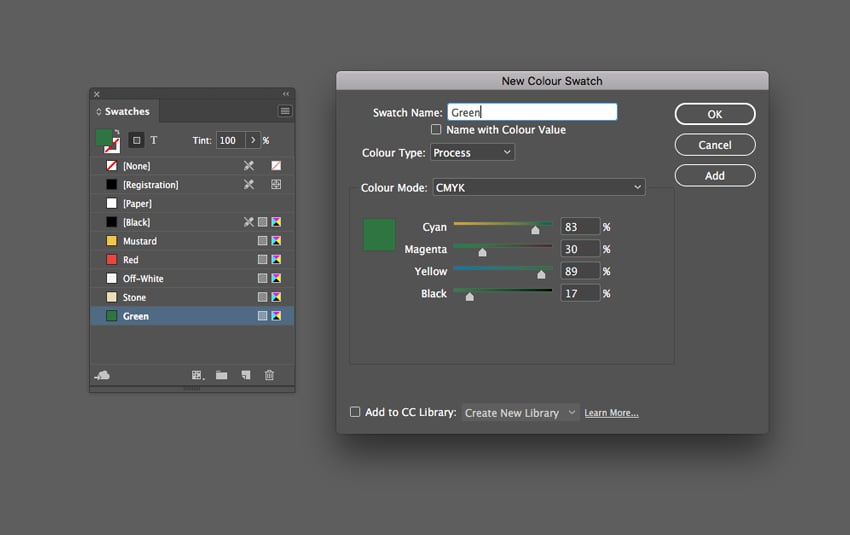This screenshot has height=535, width=850.
Task: Click the delete swatch trash icon
Action: click(x=269, y=375)
